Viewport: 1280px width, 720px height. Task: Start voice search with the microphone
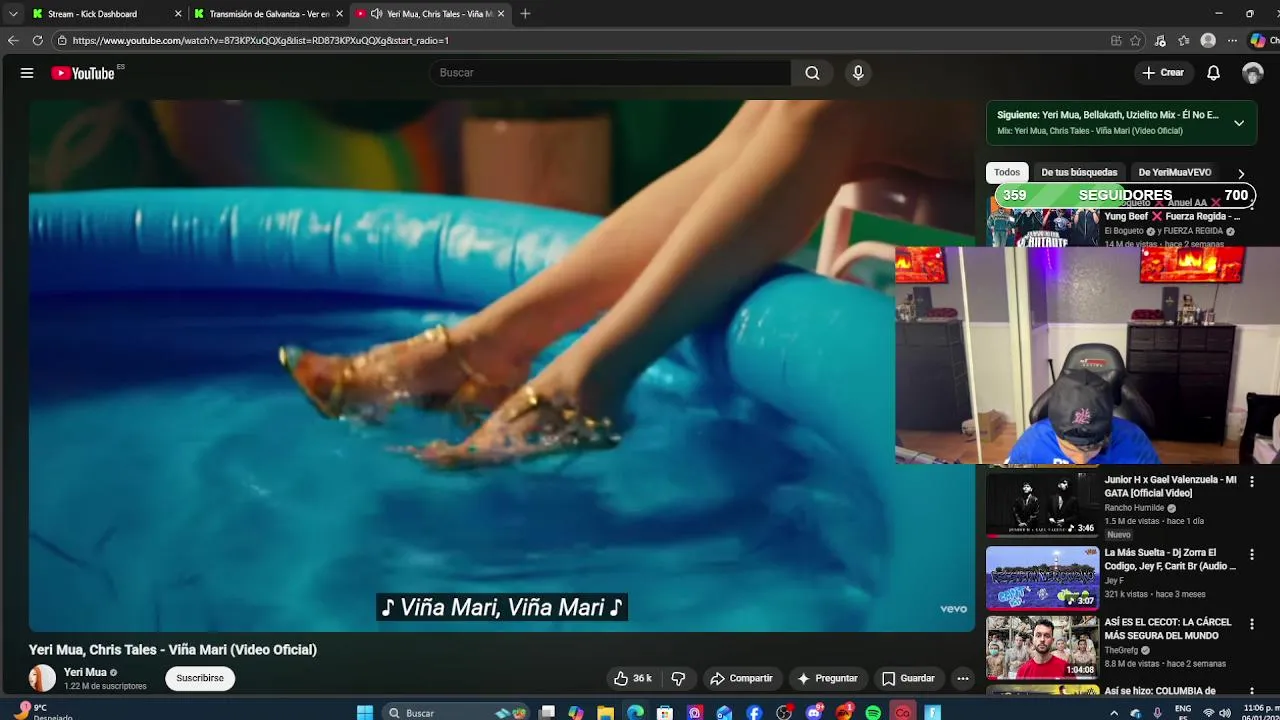[858, 73]
